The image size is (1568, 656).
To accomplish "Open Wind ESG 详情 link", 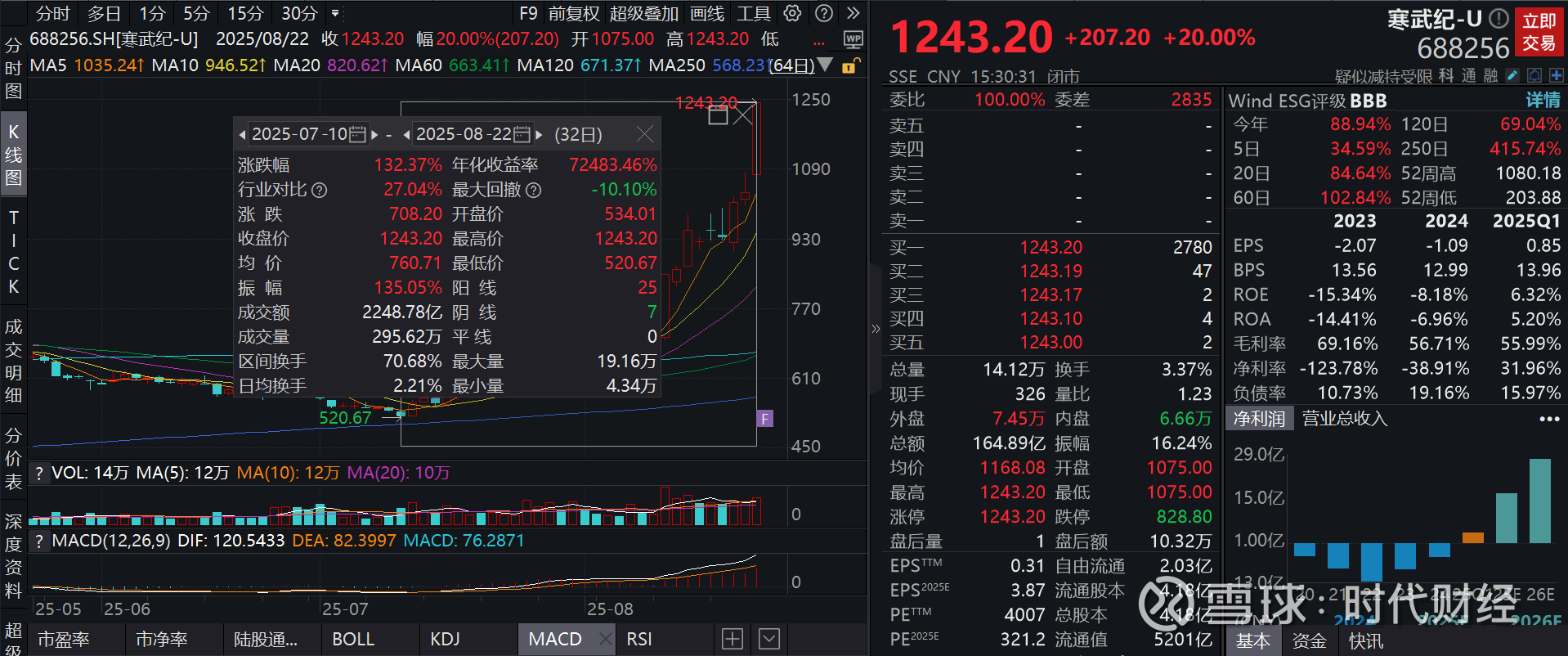I will click(x=1543, y=100).
